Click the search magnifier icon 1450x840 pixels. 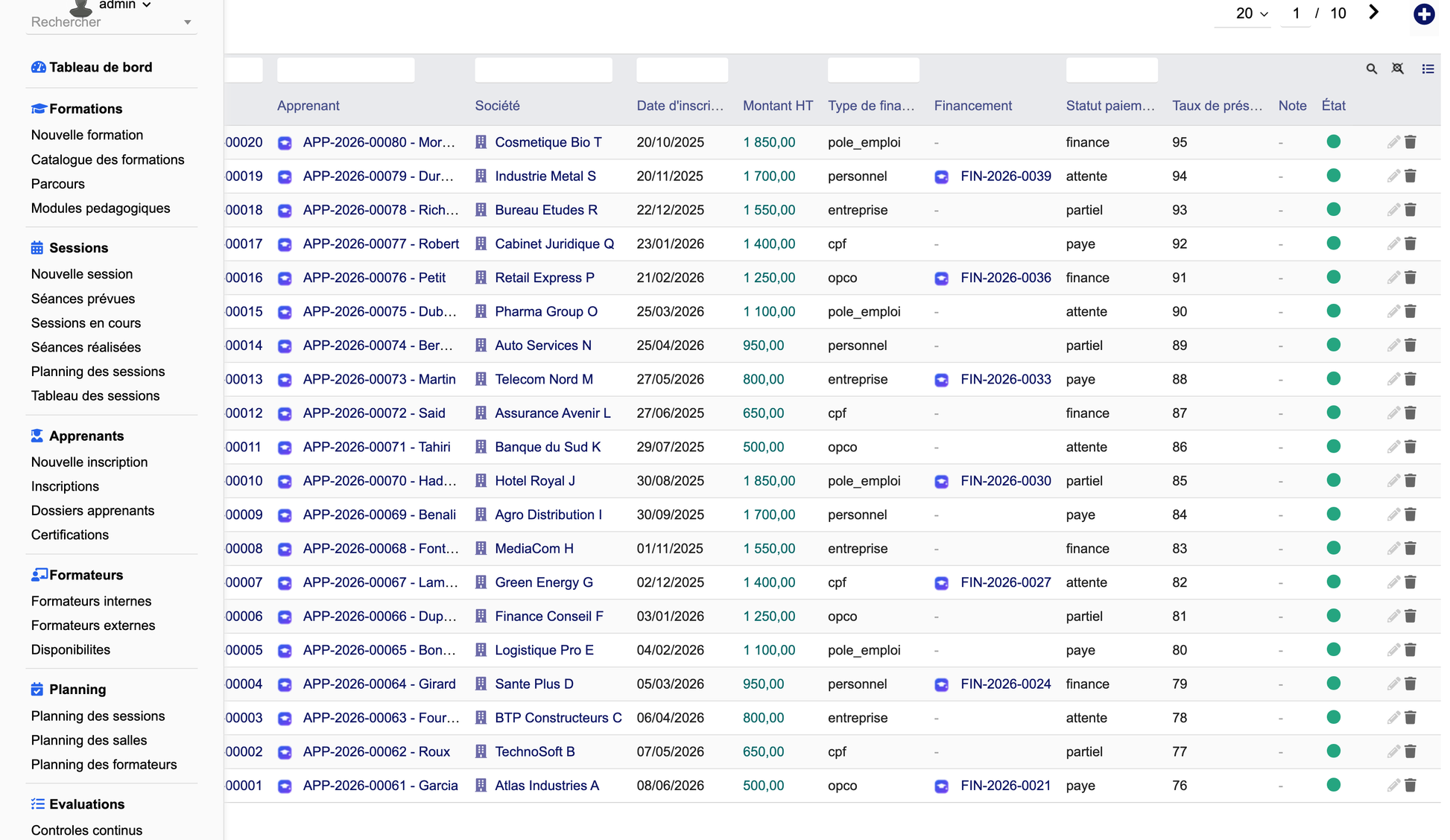pos(1371,69)
